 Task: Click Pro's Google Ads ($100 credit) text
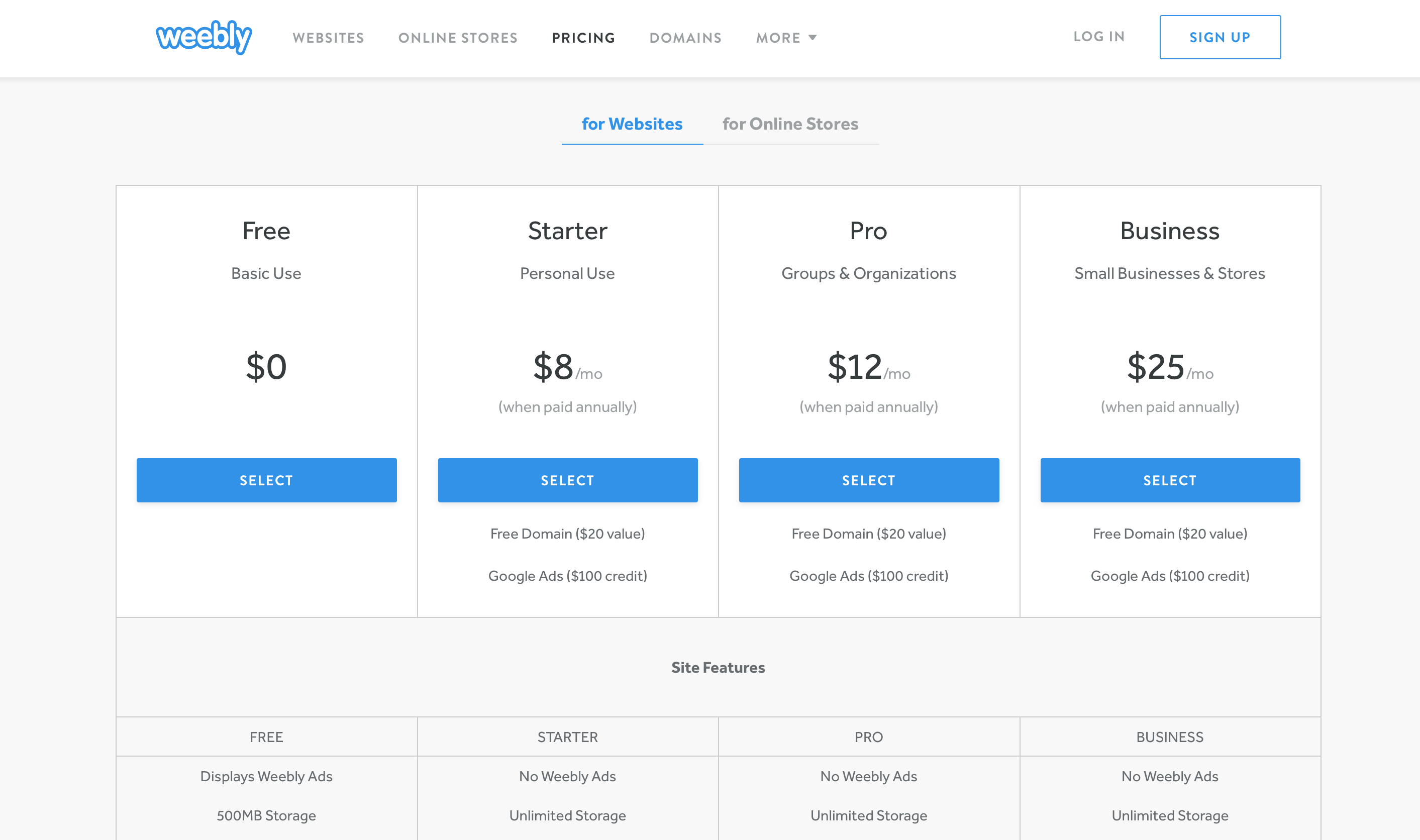click(869, 576)
